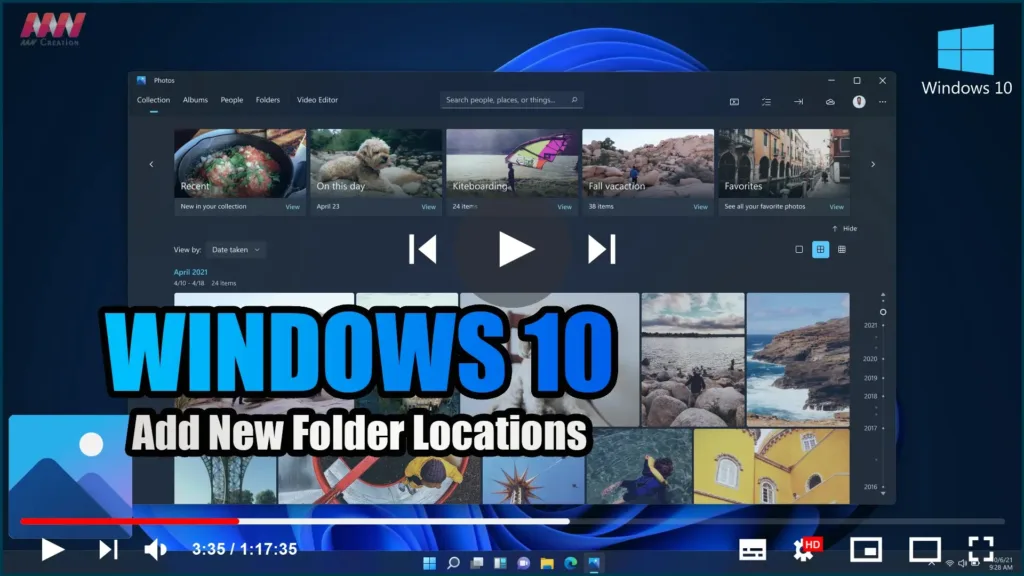Toggle subtitles/closed captions on the player

[752, 549]
